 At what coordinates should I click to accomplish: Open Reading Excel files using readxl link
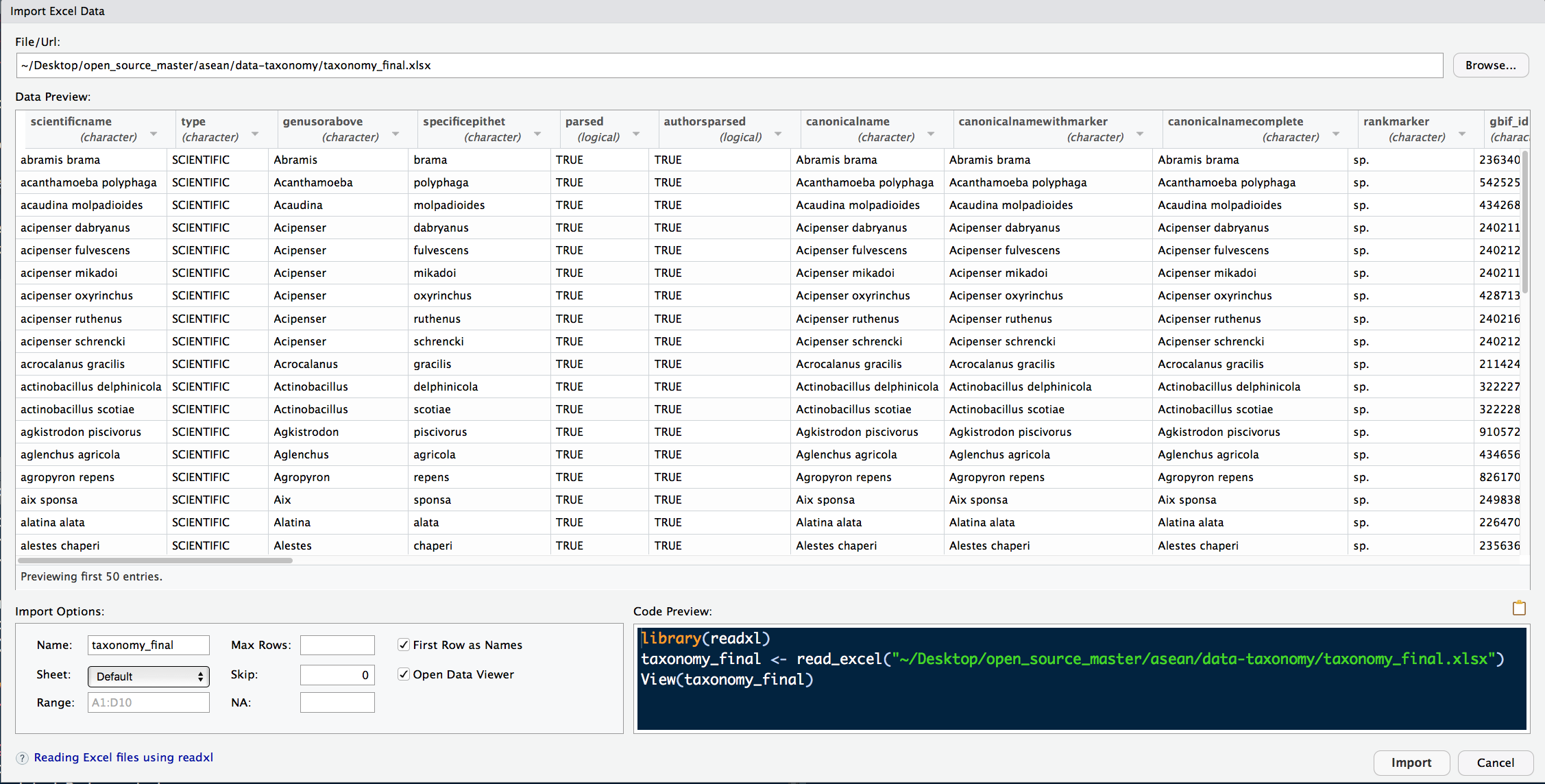click(123, 757)
